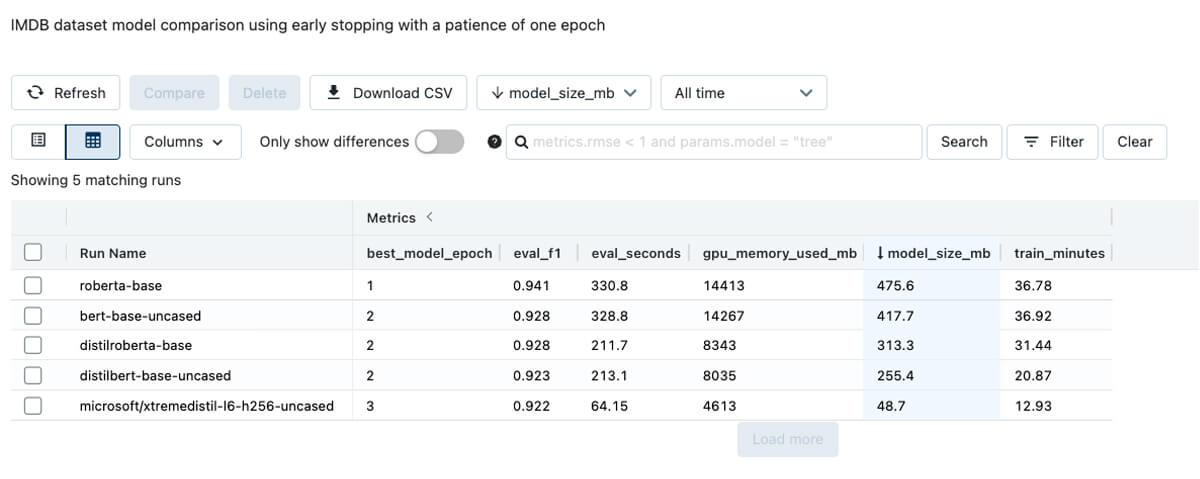Click the search magnifier icon

tap(521, 142)
